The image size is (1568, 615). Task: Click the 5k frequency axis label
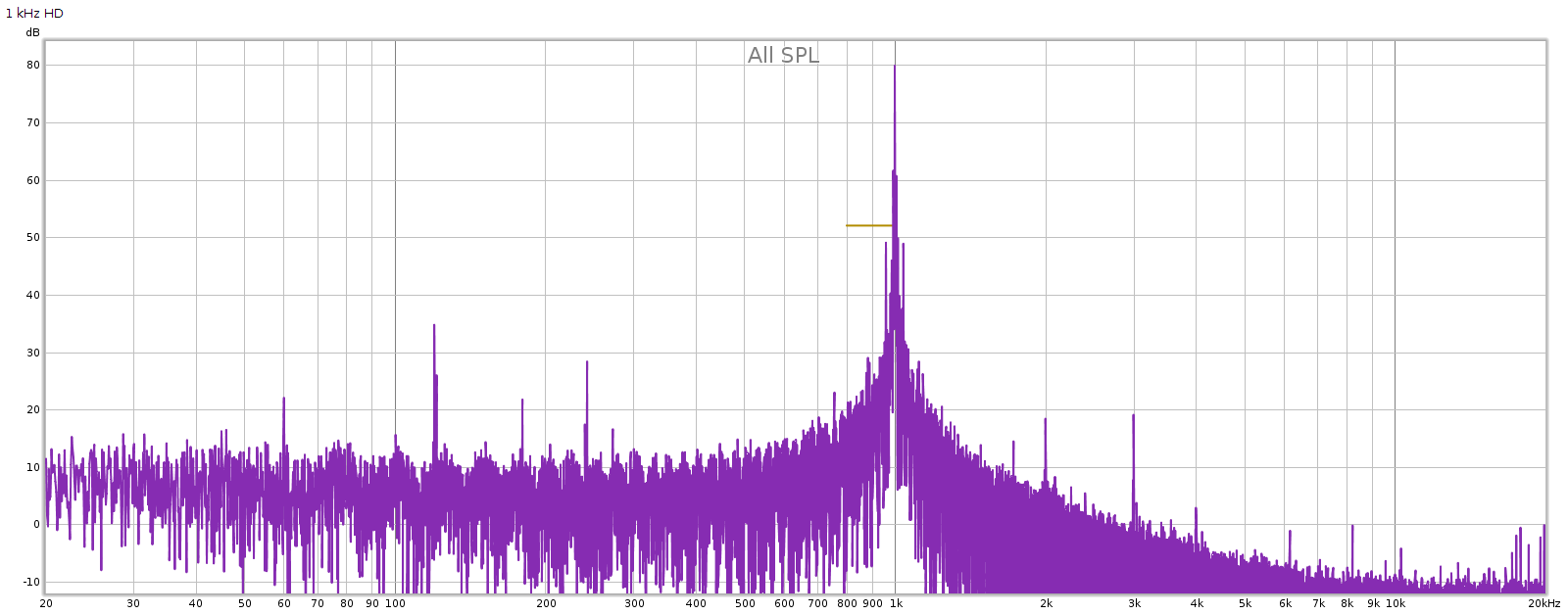(1245, 603)
